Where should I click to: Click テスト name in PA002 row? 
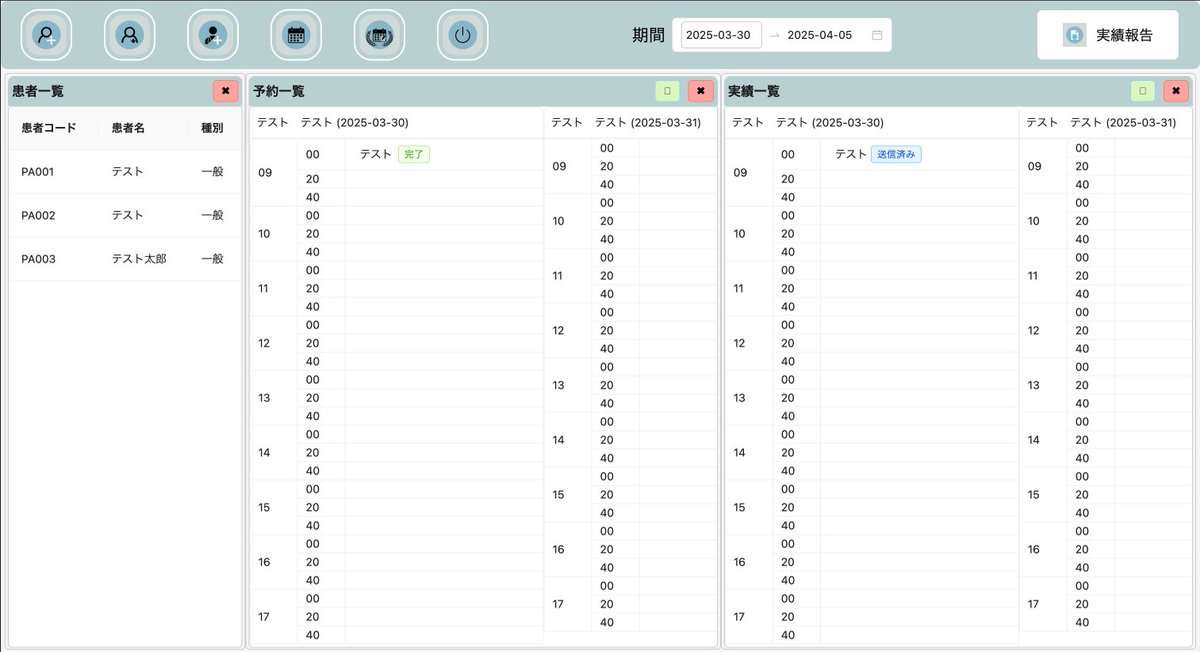click(127, 215)
